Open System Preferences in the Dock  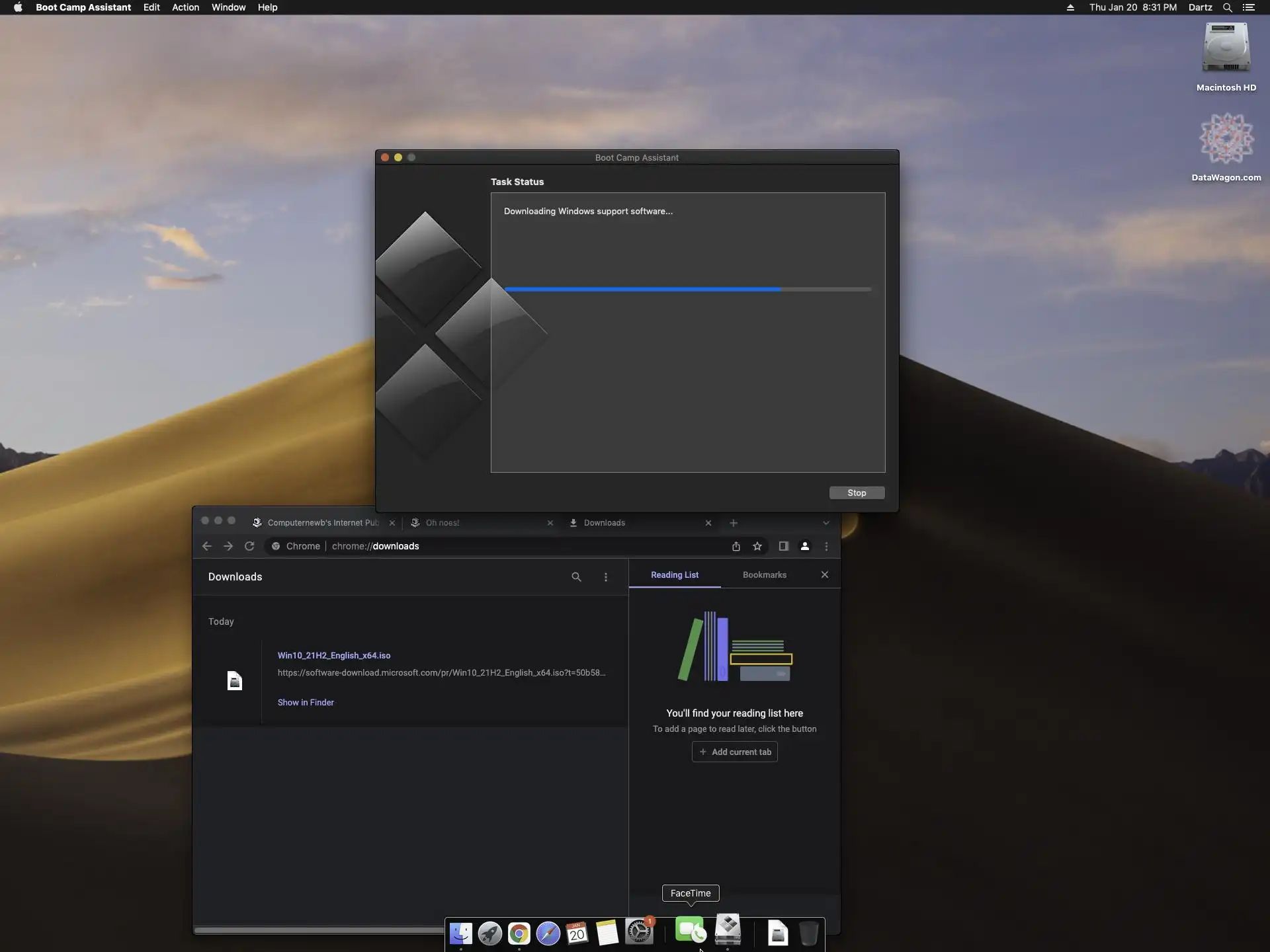pyautogui.click(x=639, y=932)
